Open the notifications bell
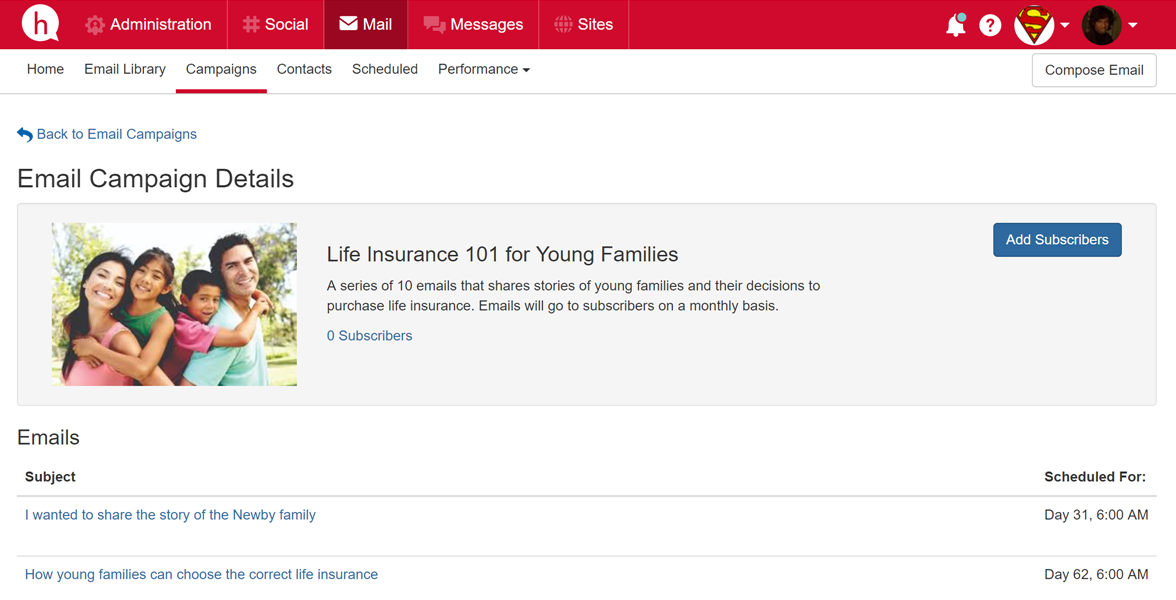 (x=956, y=25)
